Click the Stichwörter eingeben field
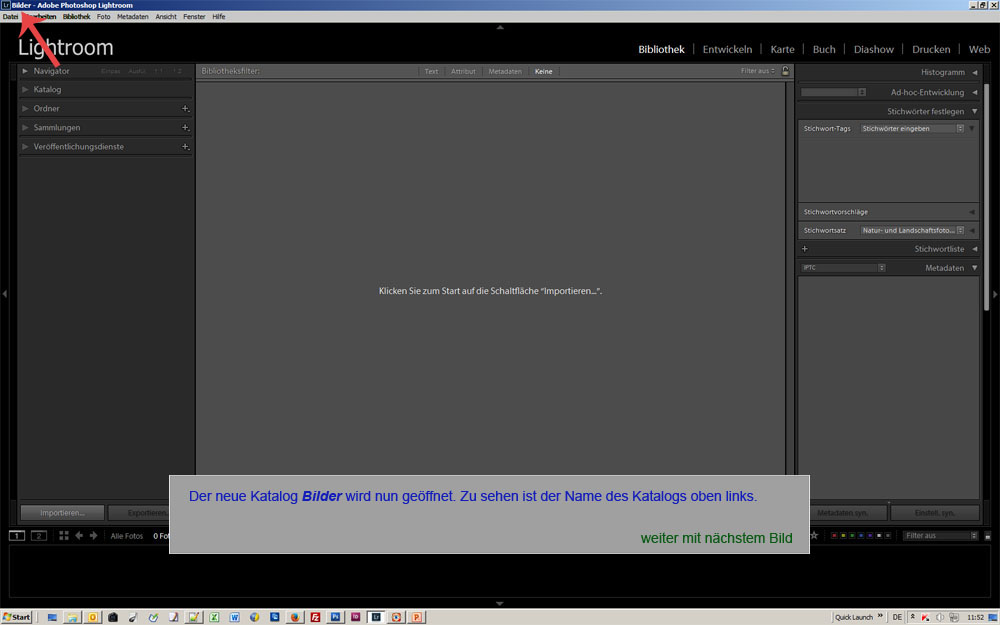Screen dimensions: 1000x625 (x=911, y=128)
